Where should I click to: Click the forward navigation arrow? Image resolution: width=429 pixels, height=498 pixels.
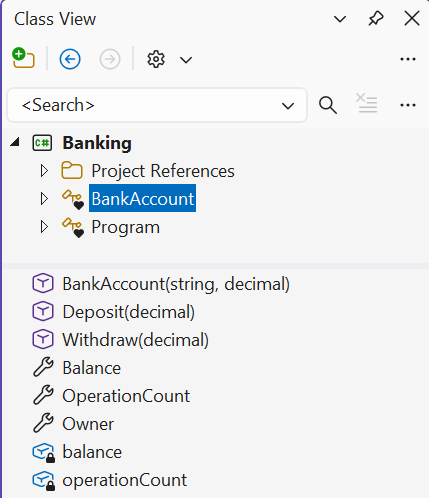(x=110, y=59)
